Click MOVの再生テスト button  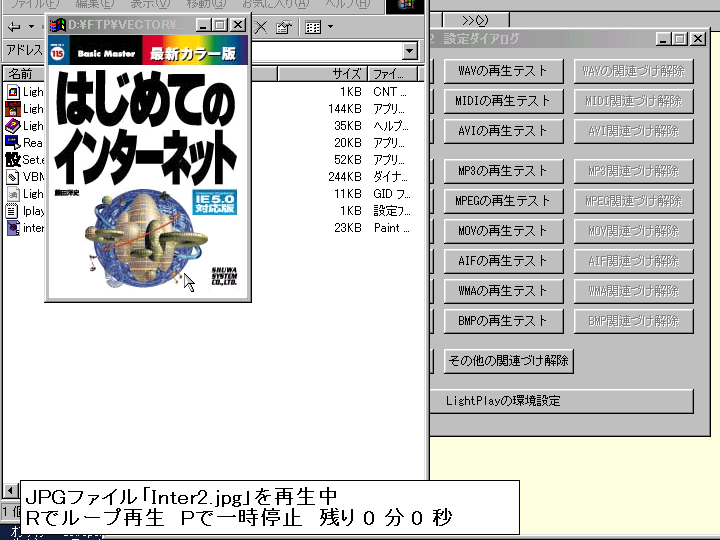(x=503, y=231)
